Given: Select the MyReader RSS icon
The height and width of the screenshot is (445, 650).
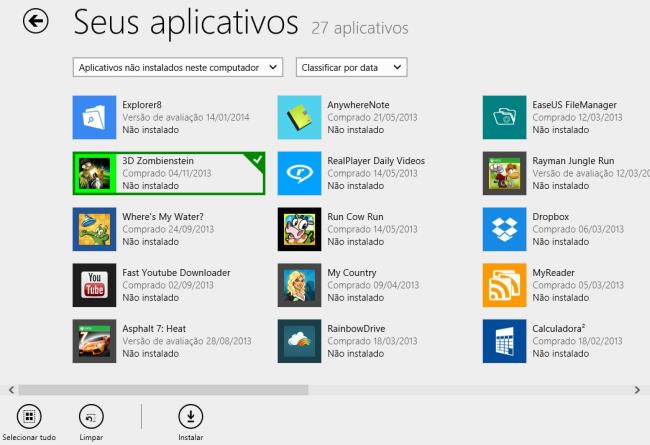Looking at the screenshot, I should [504, 285].
